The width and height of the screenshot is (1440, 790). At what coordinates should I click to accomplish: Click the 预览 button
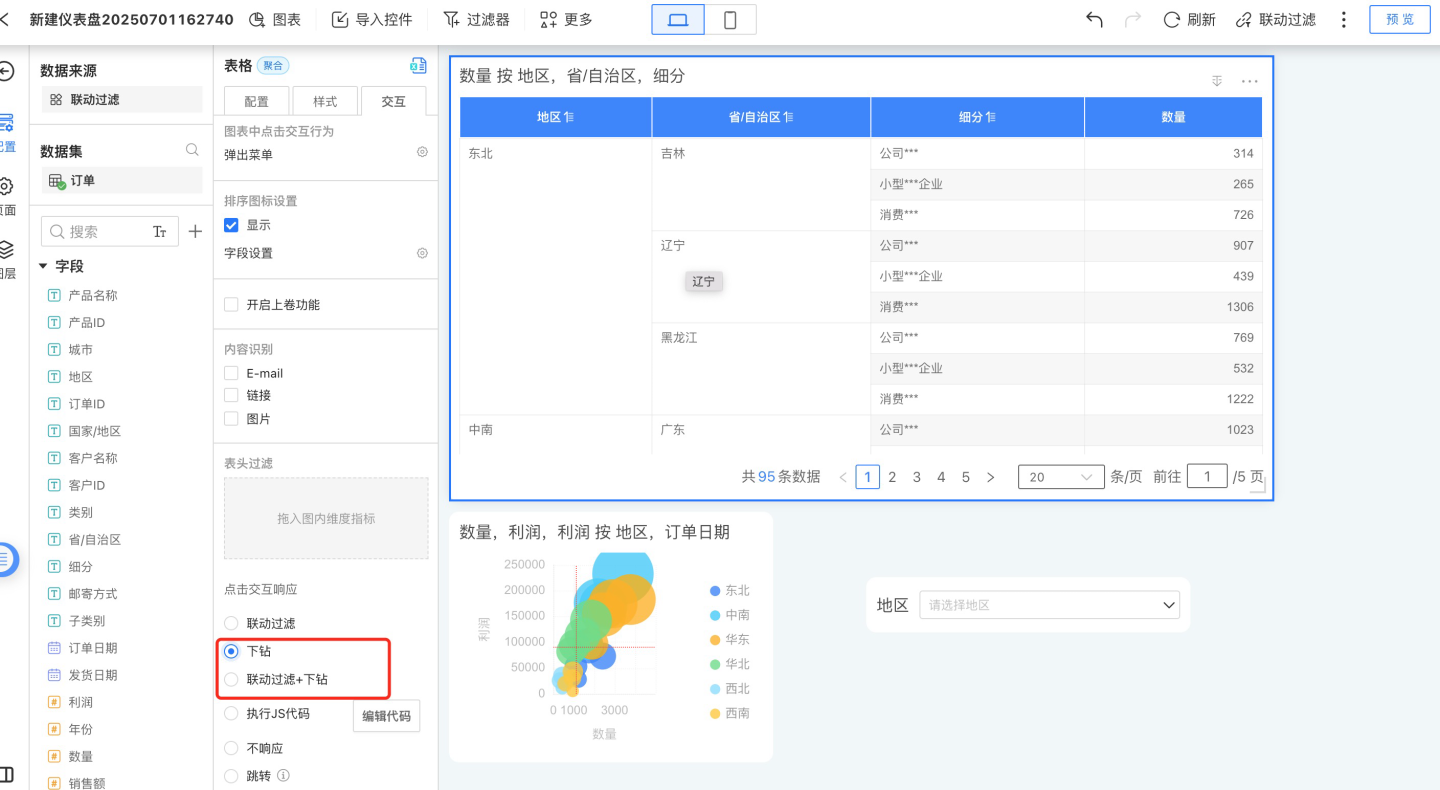click(x=1400, y=20)
